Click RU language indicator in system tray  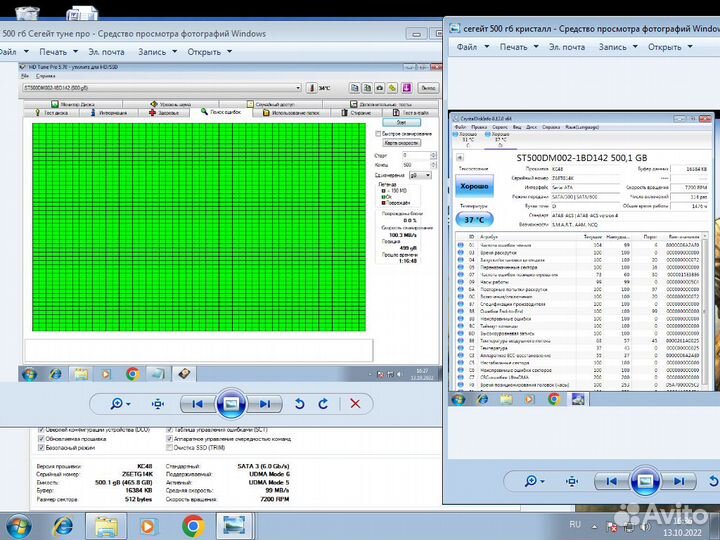click(x=575, y=524)
